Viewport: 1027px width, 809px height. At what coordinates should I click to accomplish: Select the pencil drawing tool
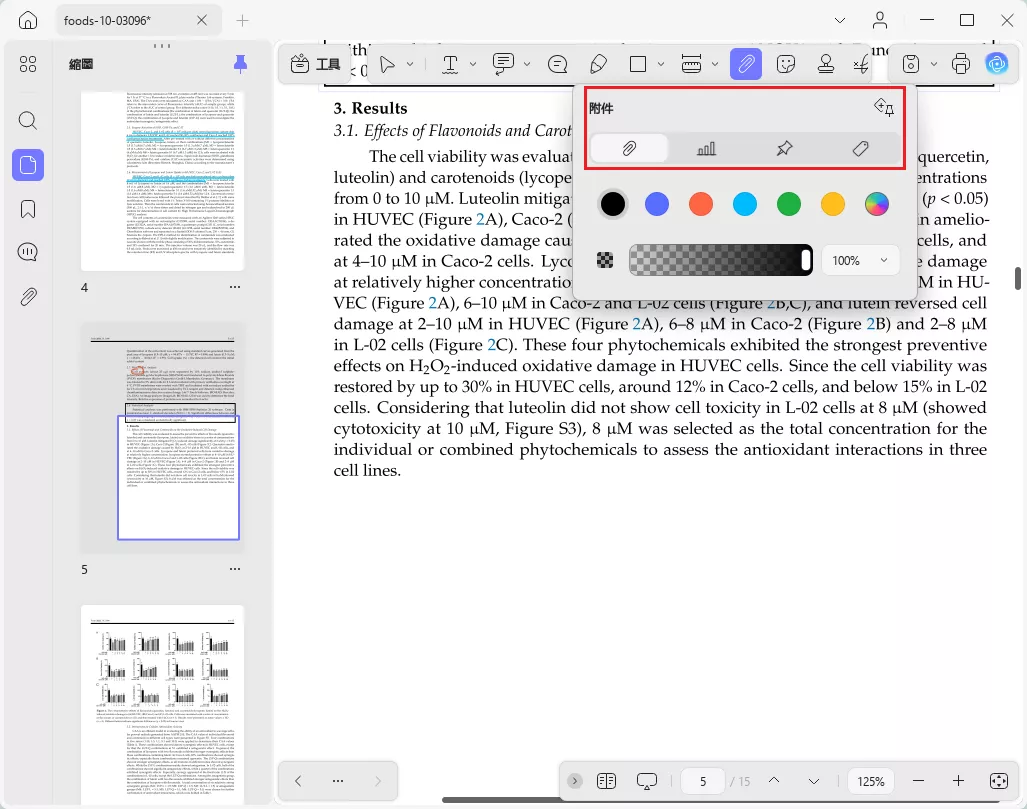(x=598, y=64)
